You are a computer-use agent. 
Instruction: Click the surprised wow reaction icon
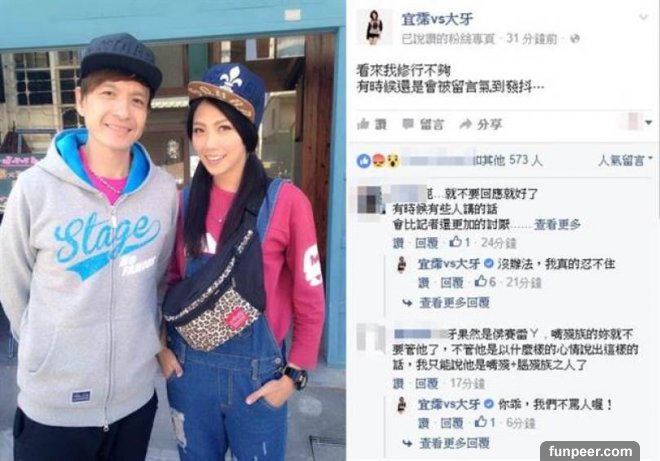392,160
